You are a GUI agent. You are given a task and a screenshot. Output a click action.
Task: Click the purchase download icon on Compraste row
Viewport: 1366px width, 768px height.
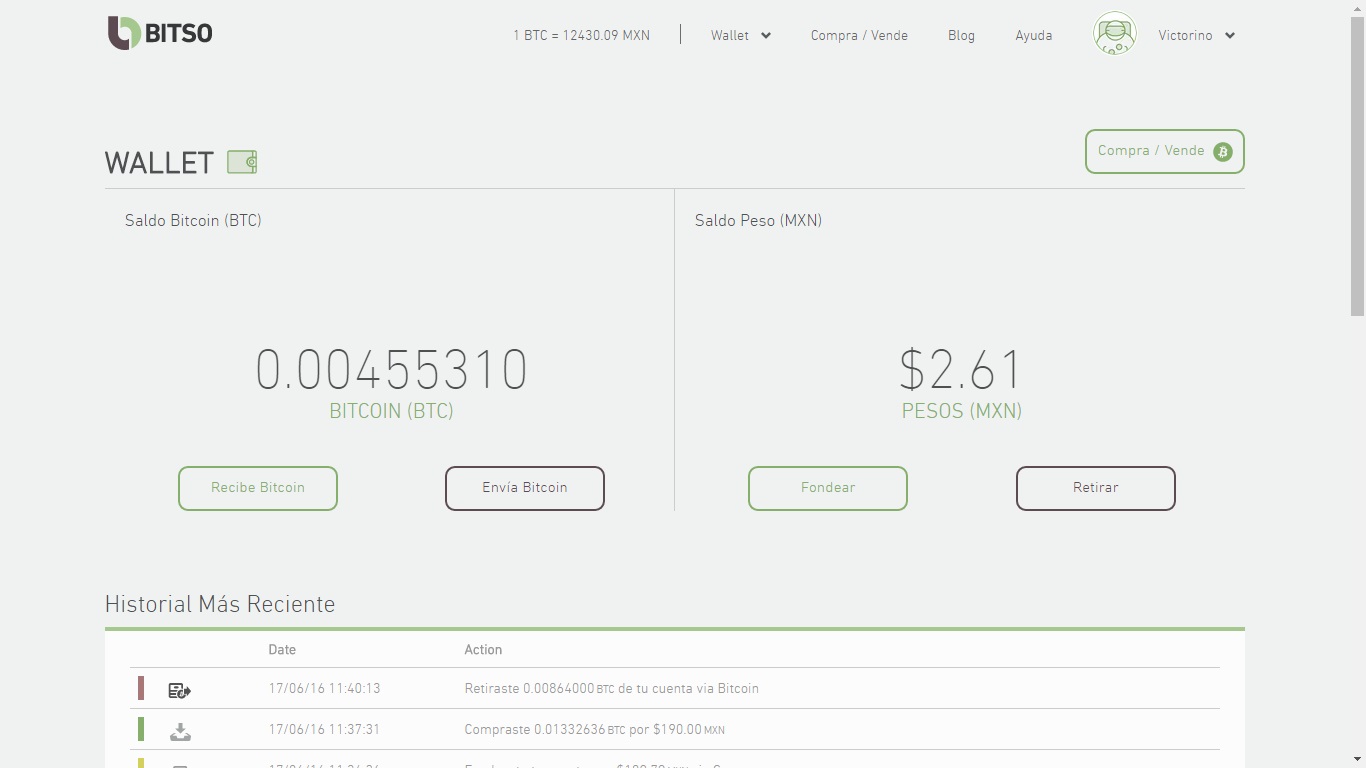coord(179,730)
